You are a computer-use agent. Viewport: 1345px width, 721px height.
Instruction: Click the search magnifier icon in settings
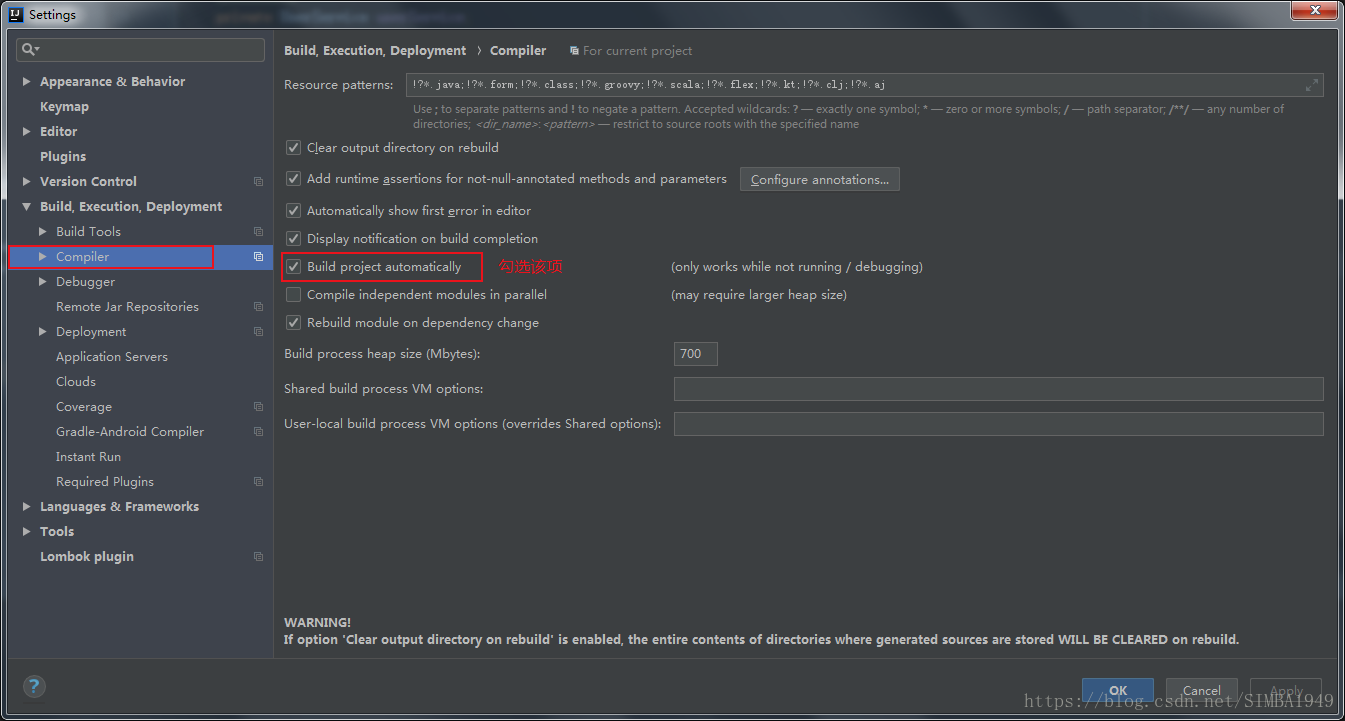click(x=30, y=49)
